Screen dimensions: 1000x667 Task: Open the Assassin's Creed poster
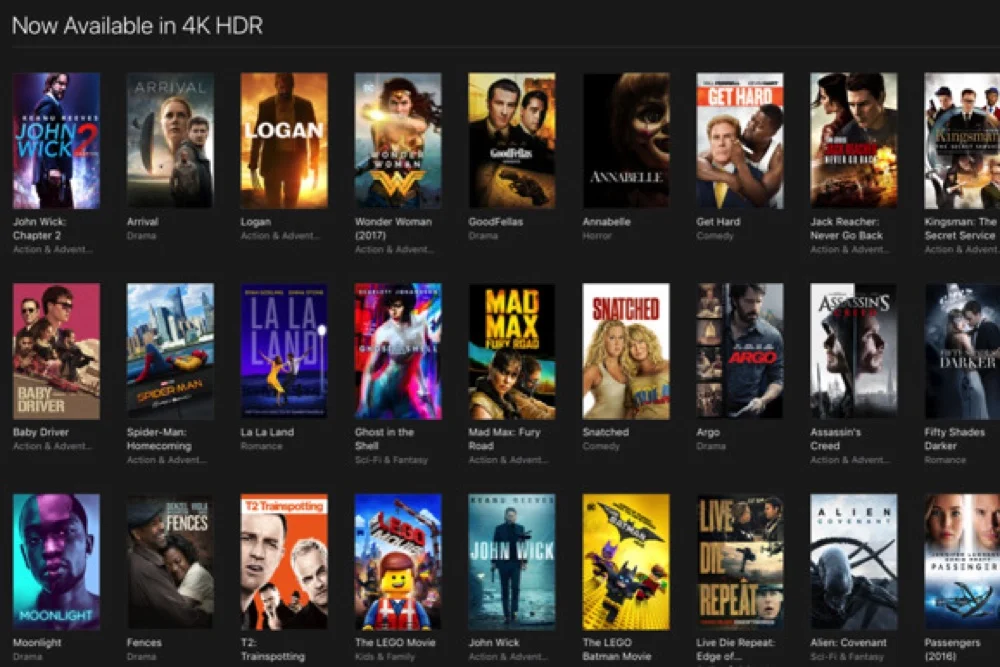click(853, 351)
